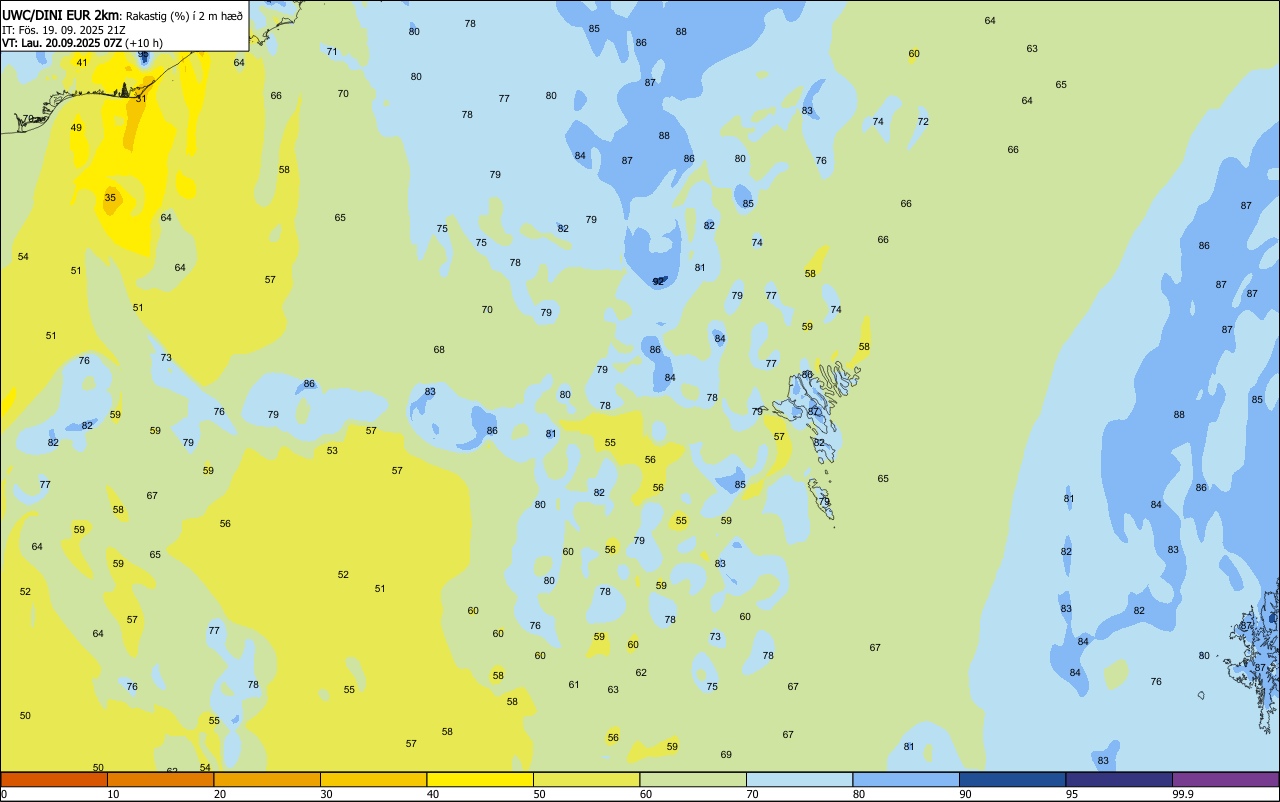
Task: Click the bright yellow 40–50 legend swatch
Action: pos(480,779)
